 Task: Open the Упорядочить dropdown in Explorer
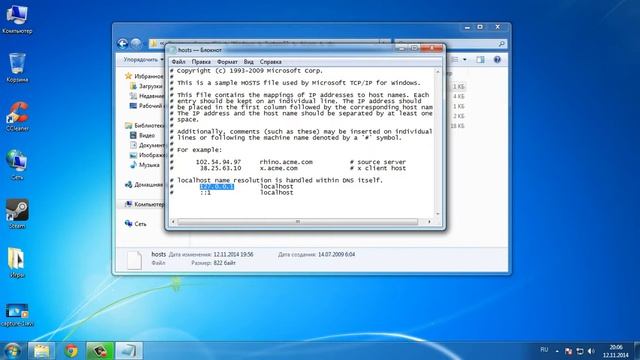point(143,60)
